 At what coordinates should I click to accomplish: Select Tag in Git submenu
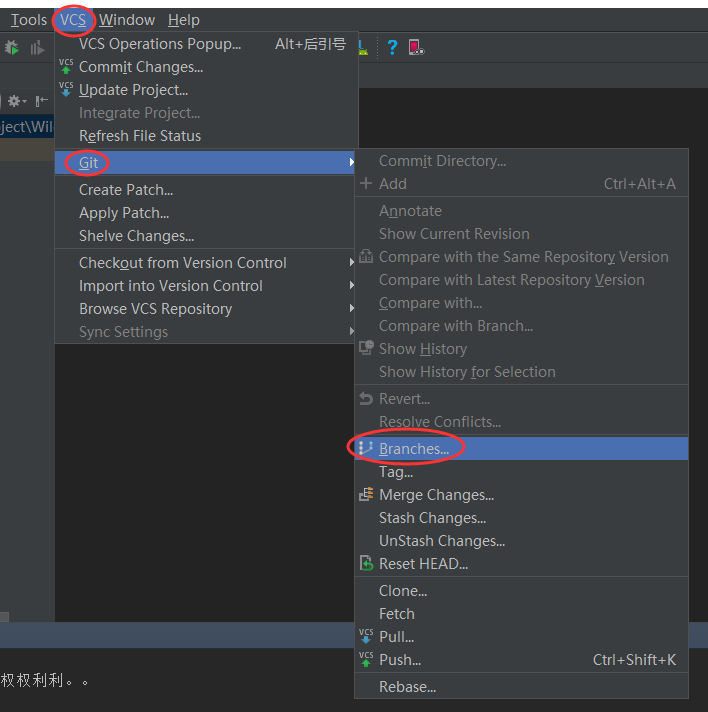click(521, 472)
